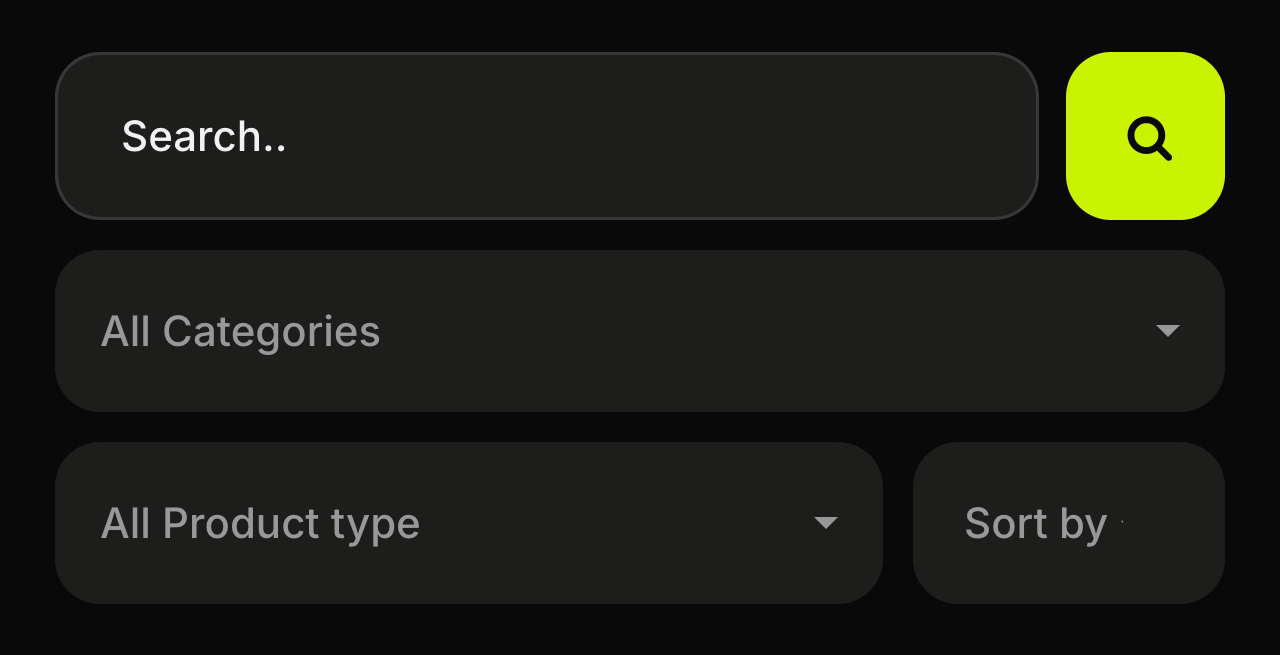Open the Sort by dropdown
The image size is (1280, 655).
click(x=1069, y=523)
